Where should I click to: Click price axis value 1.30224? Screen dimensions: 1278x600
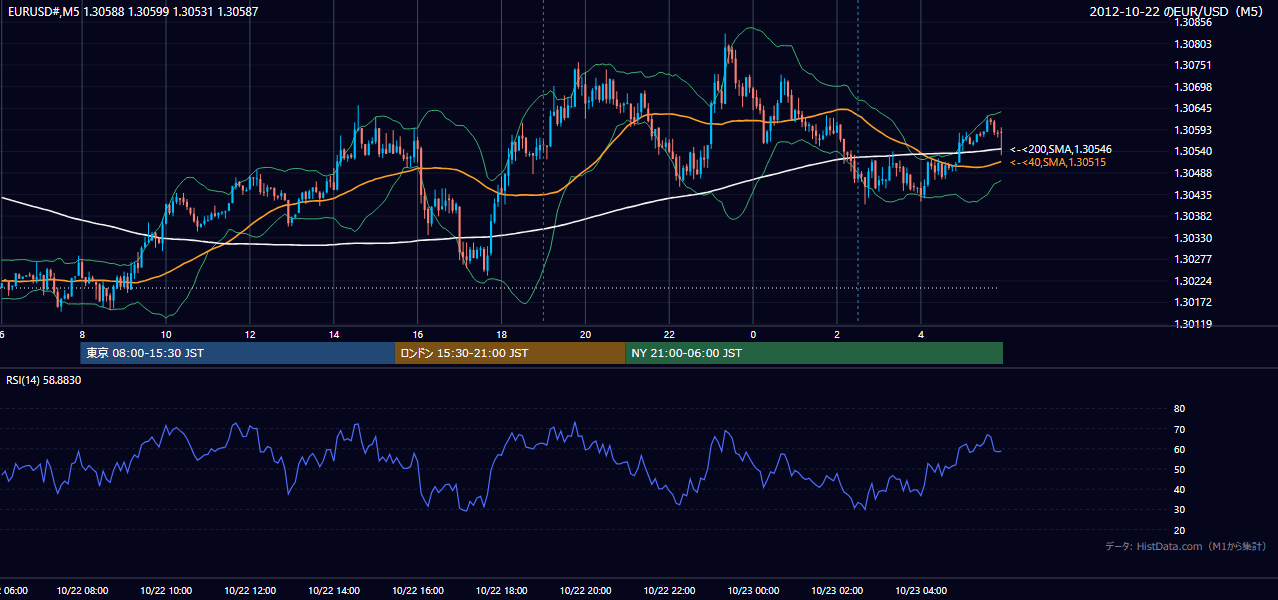coord(1194,281)
